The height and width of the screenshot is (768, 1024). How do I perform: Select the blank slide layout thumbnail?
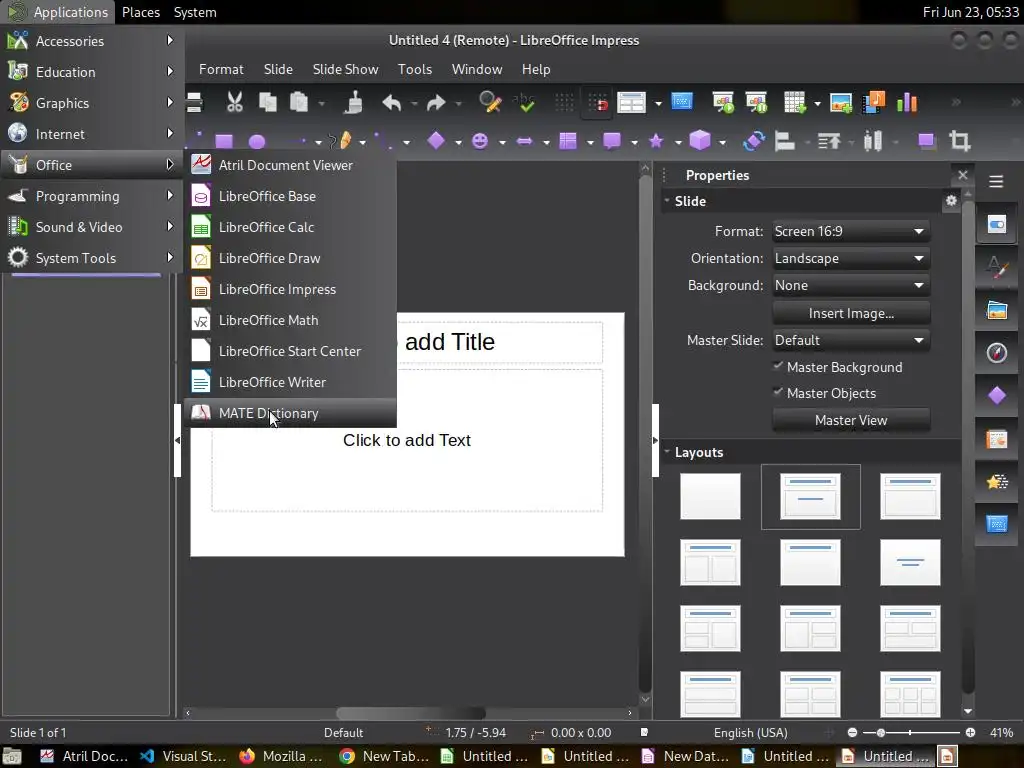[710, 496]
